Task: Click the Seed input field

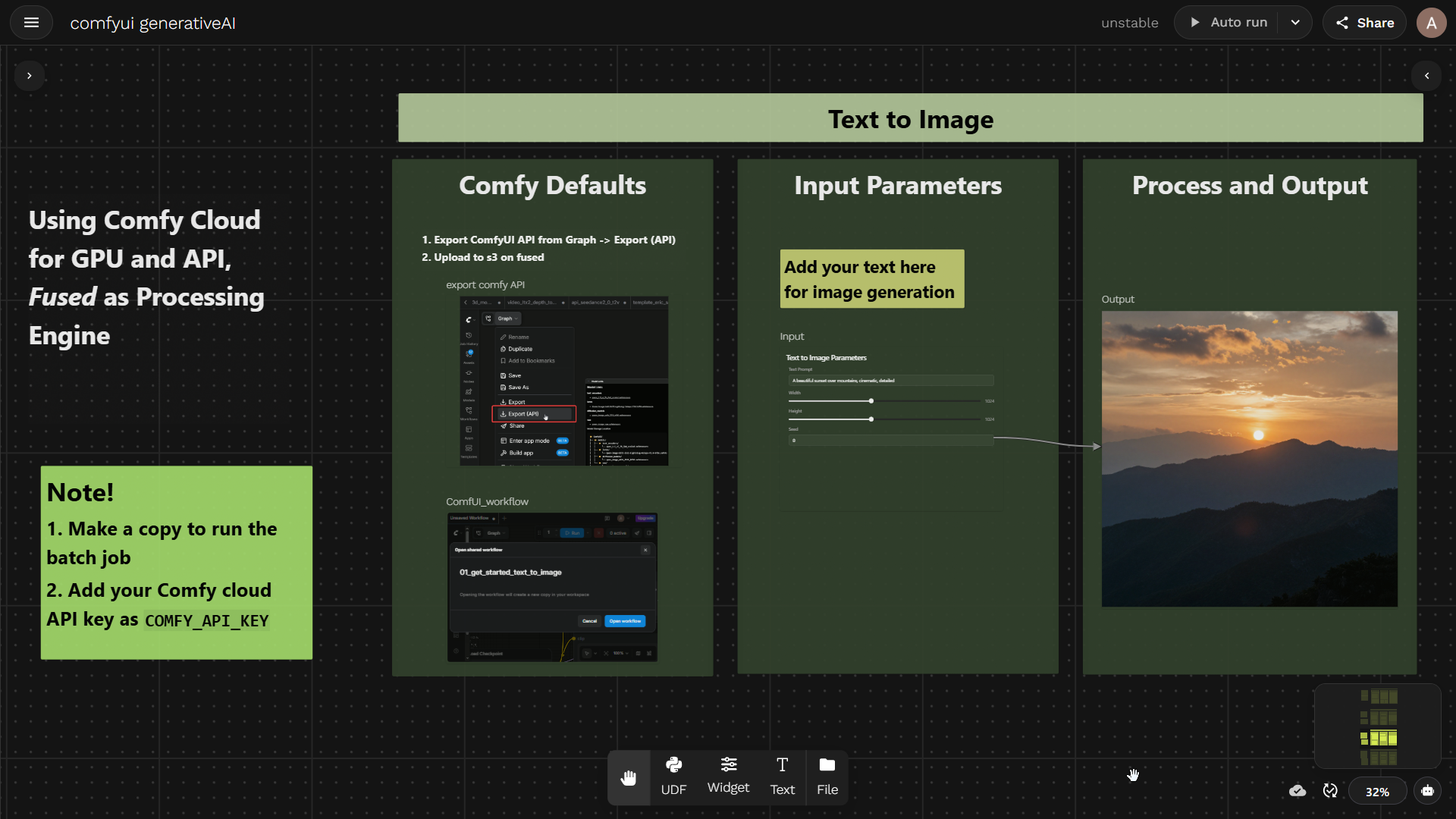Action: (891, 441)
